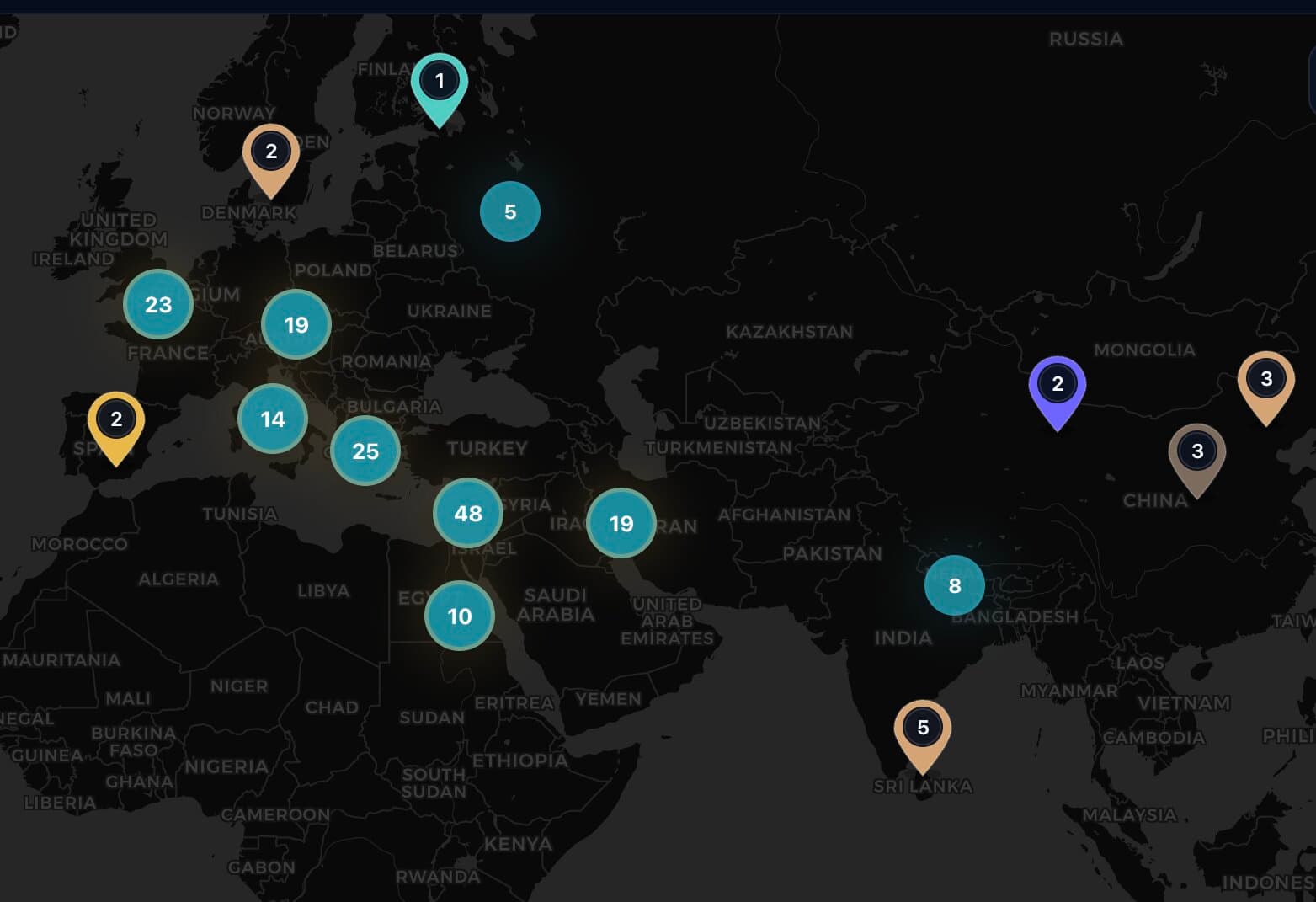Open the tan pin labeled 5 near Sri Lanka
The height and width of the screenshot is (902, 1316).
[x=923, y=725]
